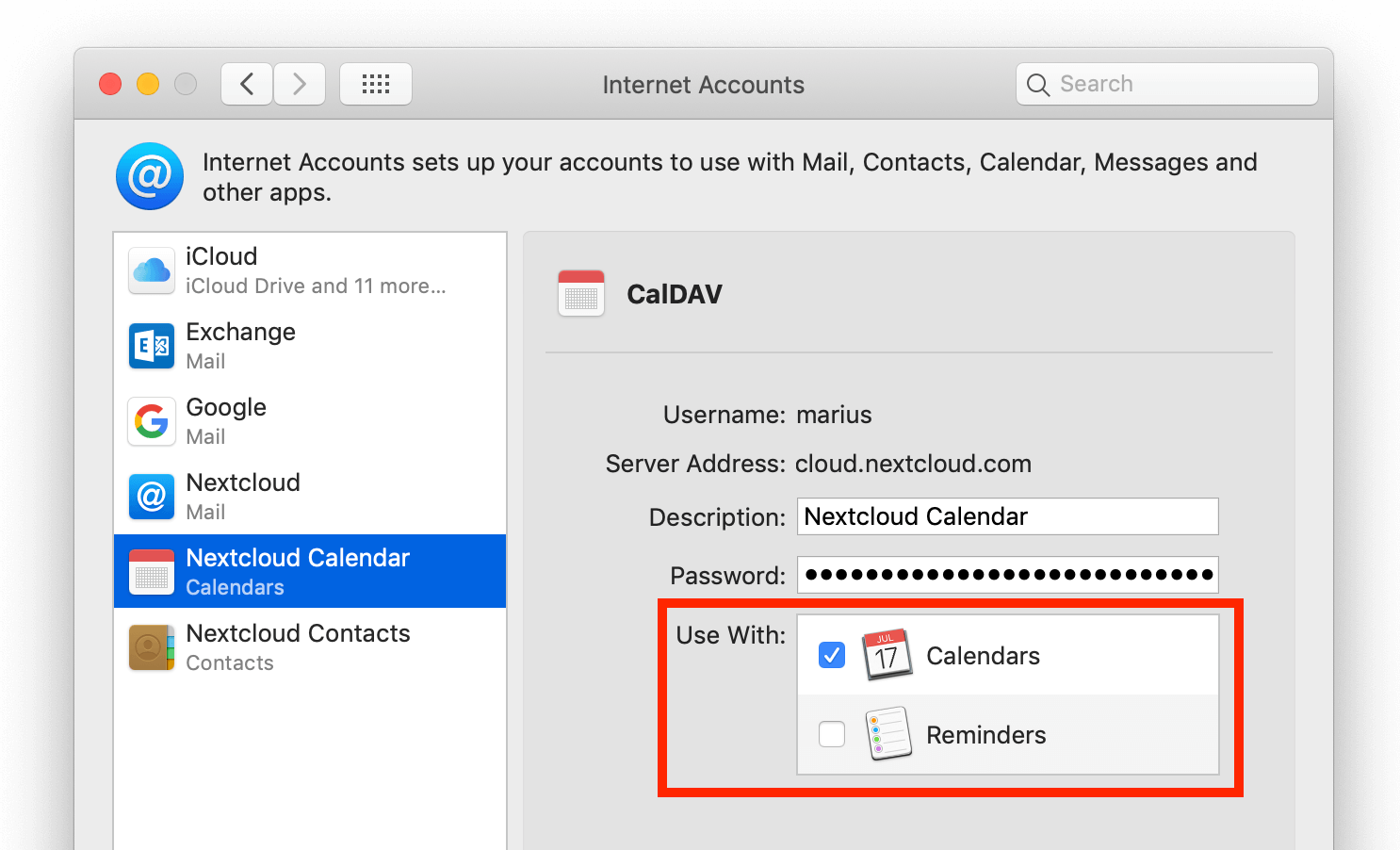Enable the Reminders checkbox
The height and width of the screenshot is (850, 1400).
click(832, 734)
